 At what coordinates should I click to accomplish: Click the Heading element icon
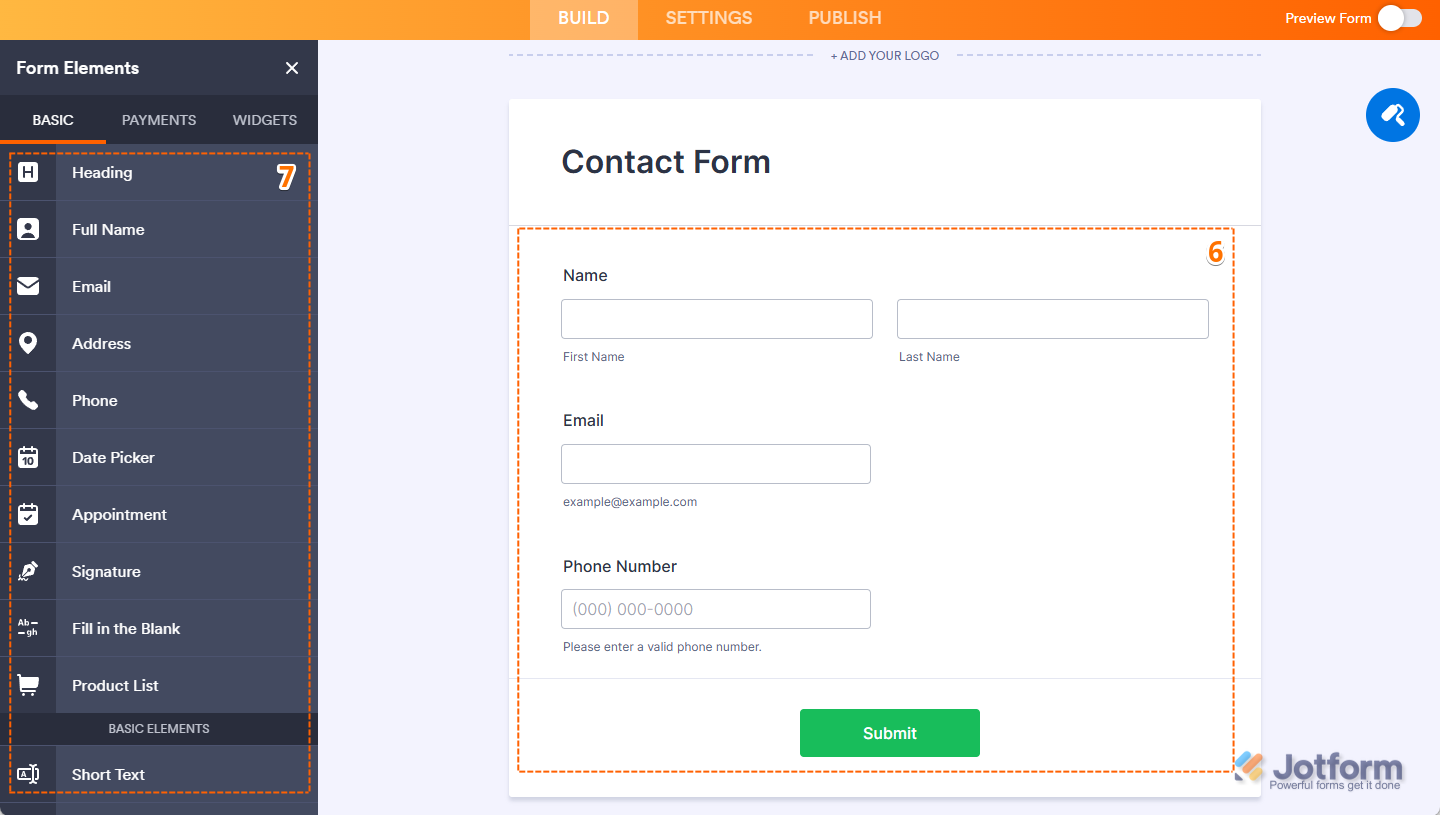[x=28, y=173]
